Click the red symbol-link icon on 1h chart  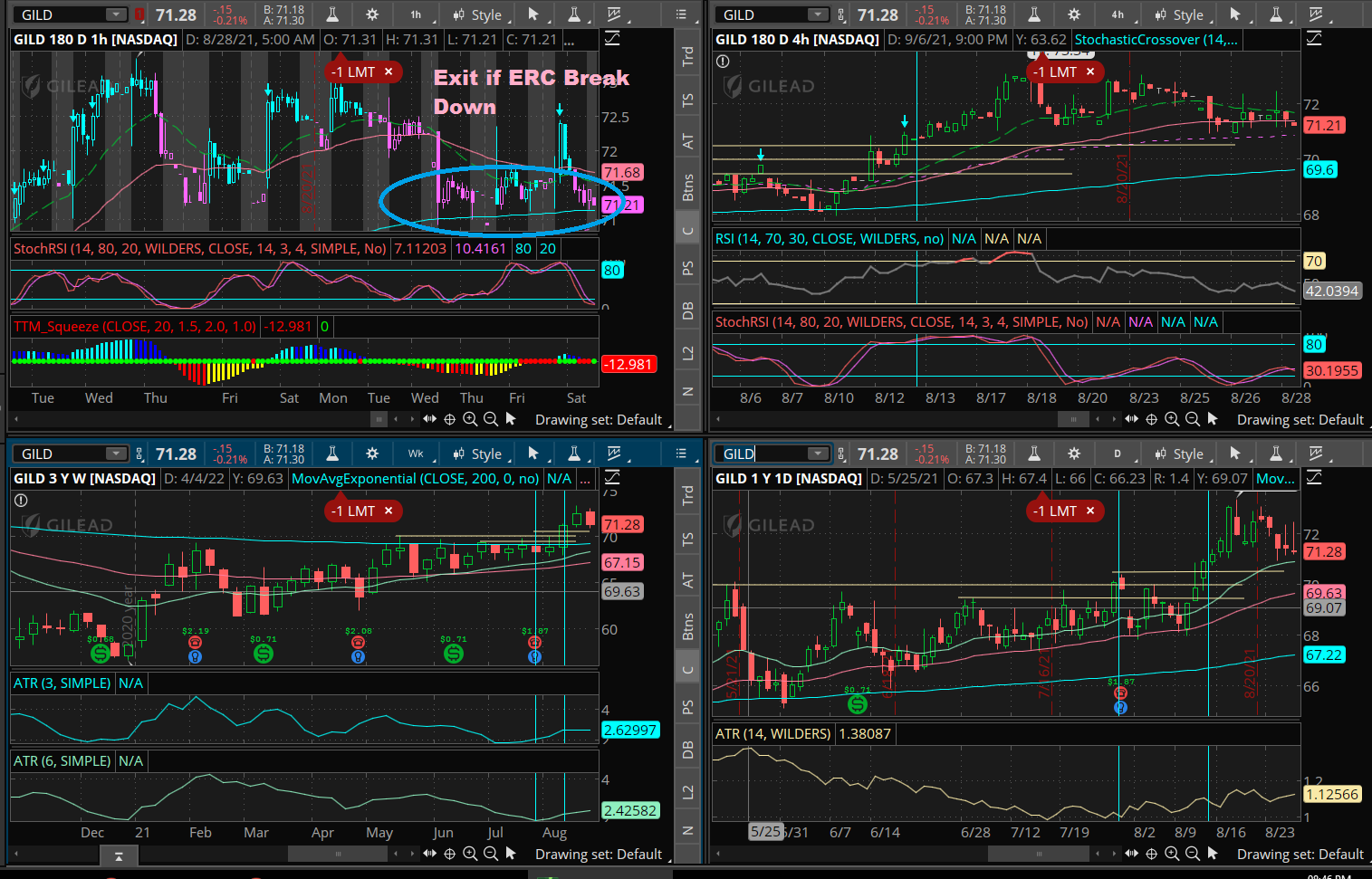click(x=139, y=14)
